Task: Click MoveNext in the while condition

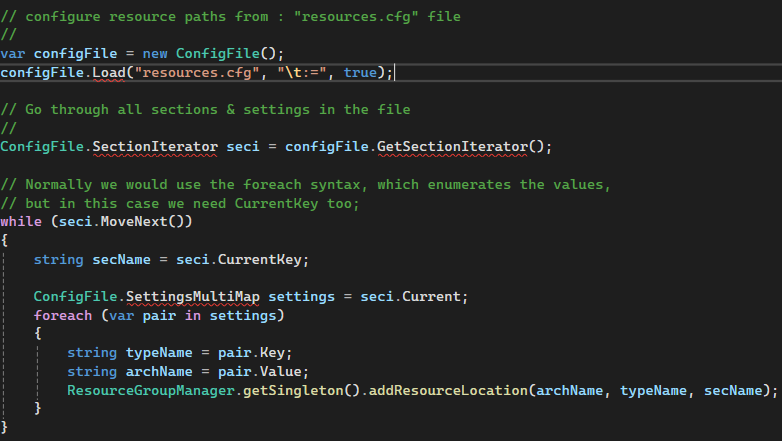Action: point(134,221)
